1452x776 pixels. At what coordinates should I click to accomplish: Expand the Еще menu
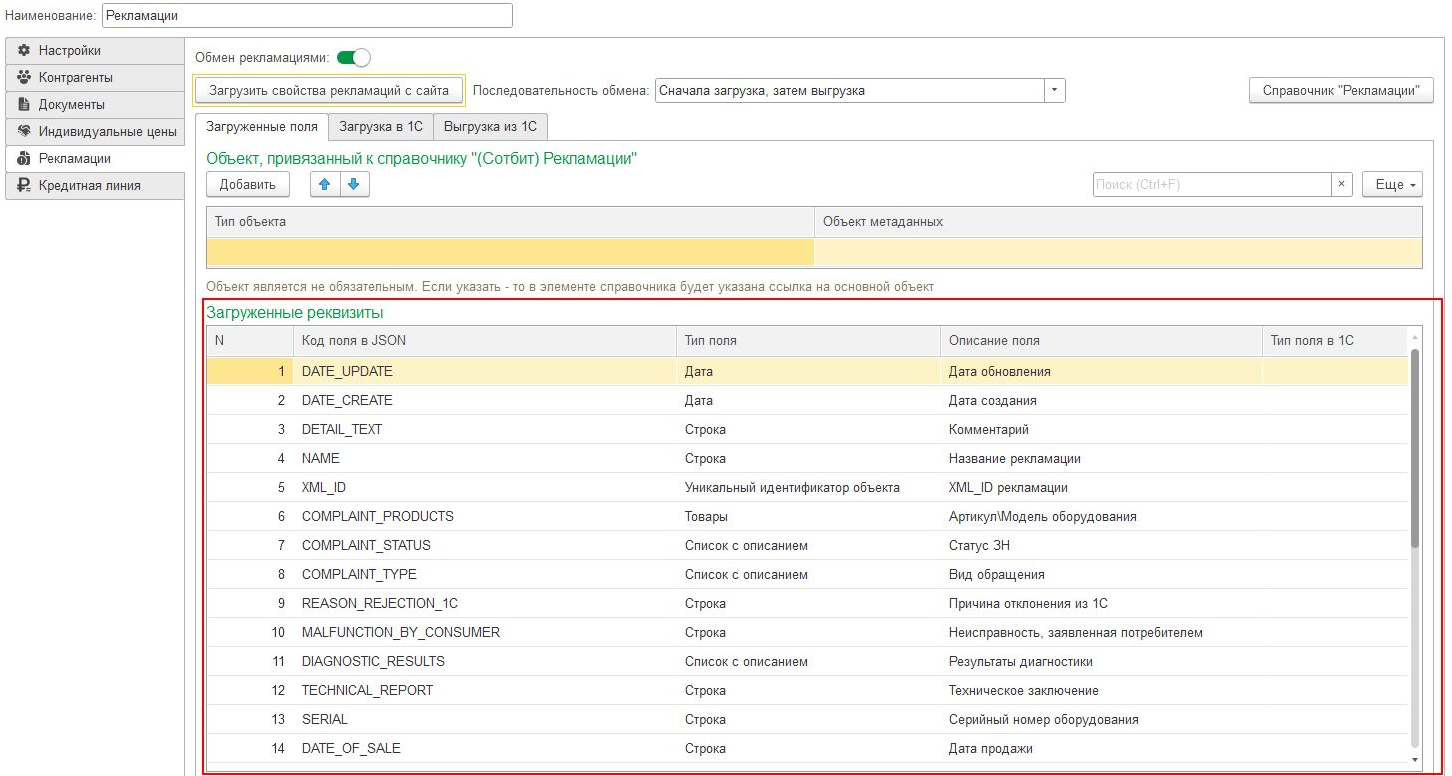pyautogui.click(x=1391, y=185)
